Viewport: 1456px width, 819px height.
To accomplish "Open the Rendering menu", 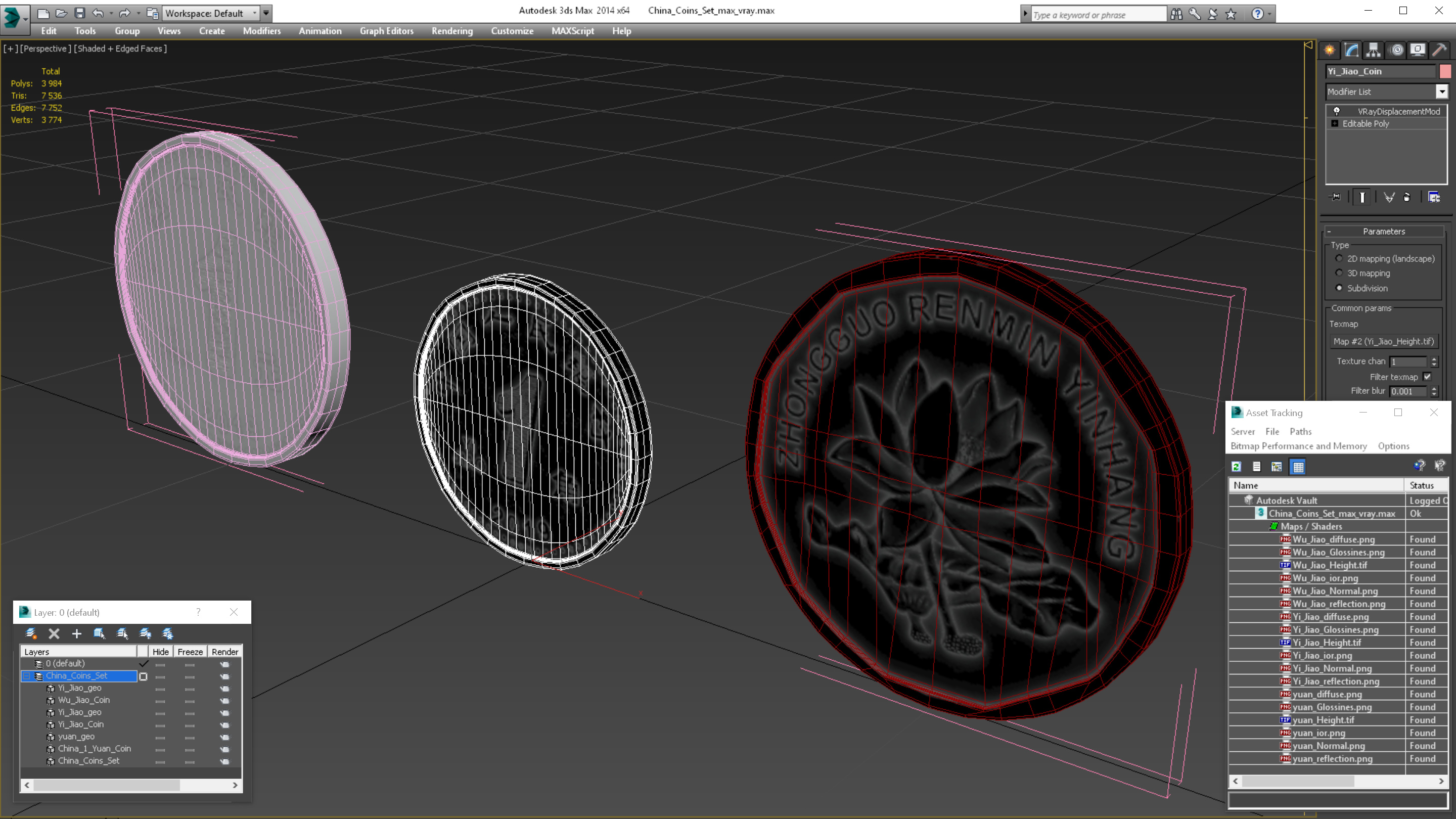I will coord(451,31).
